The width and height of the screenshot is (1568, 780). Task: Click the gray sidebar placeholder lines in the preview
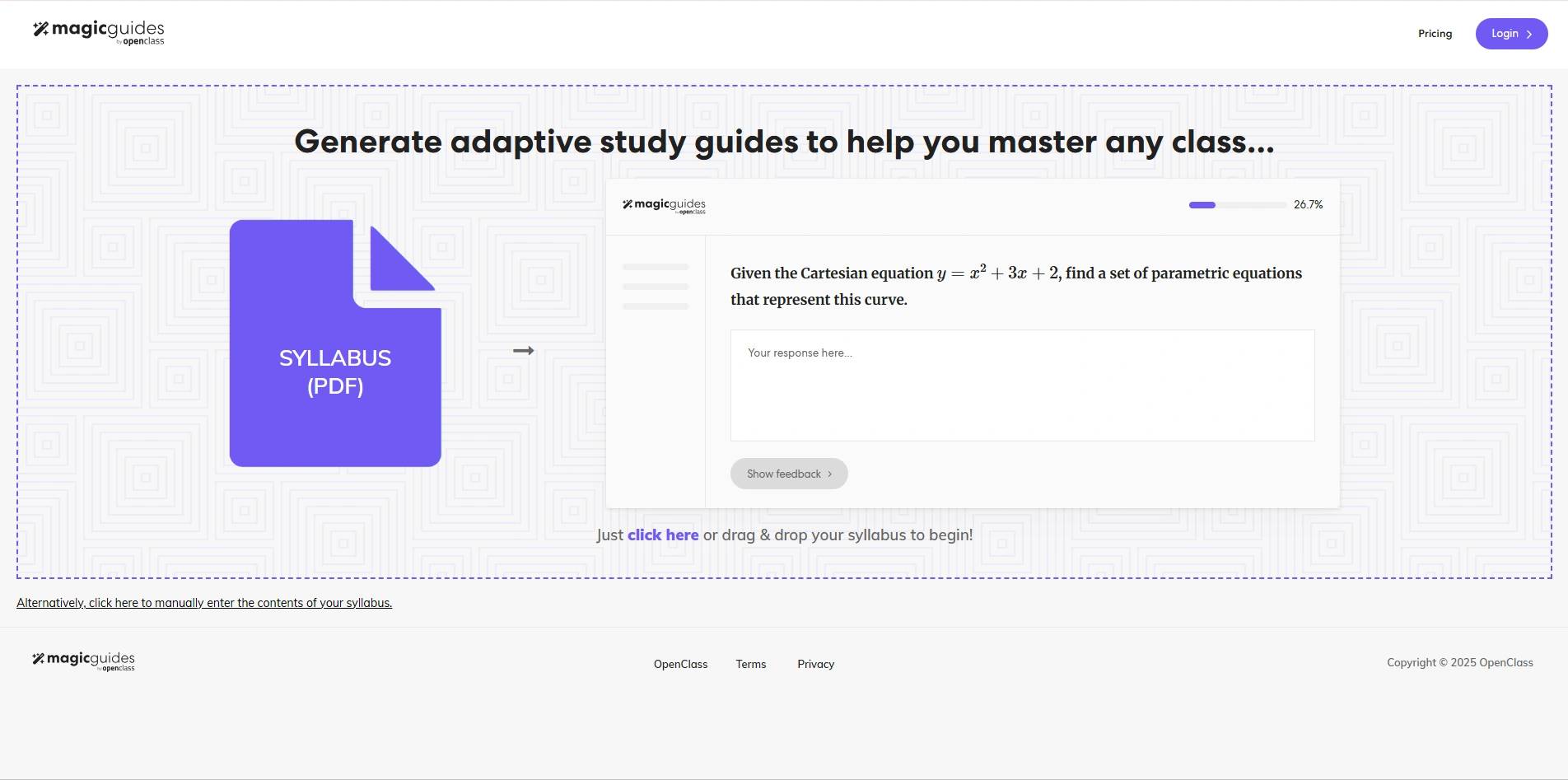pos(656,287)
